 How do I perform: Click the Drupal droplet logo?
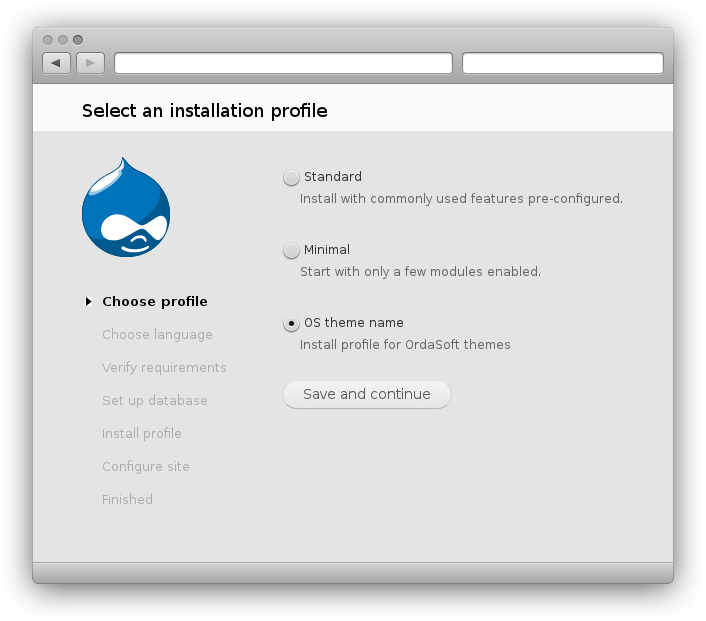126,207
